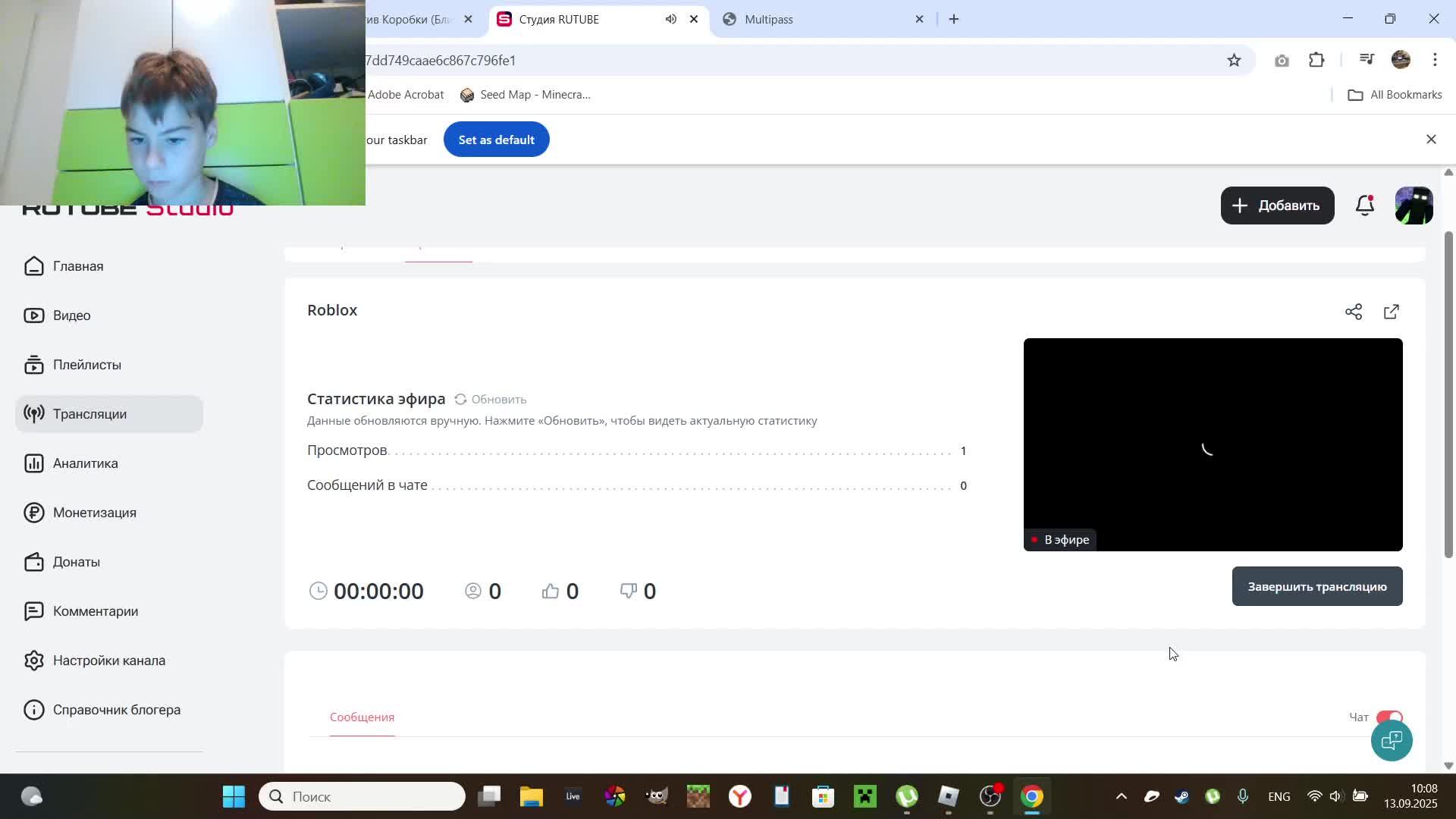Open Chrome extensions puzzle icon

pyautogui.click(x=1317, y=61)
